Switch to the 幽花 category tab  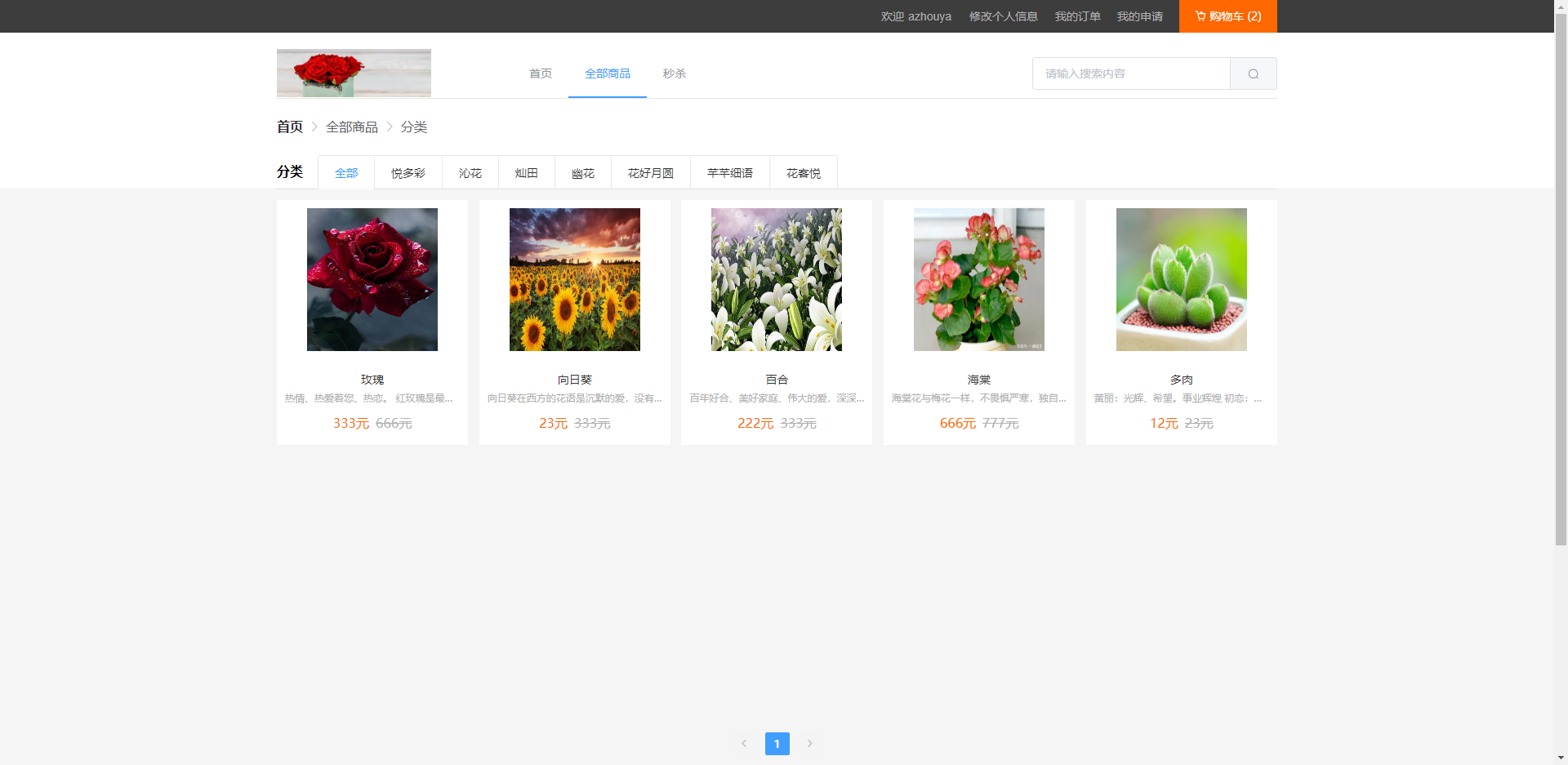[x=582, y=173]
